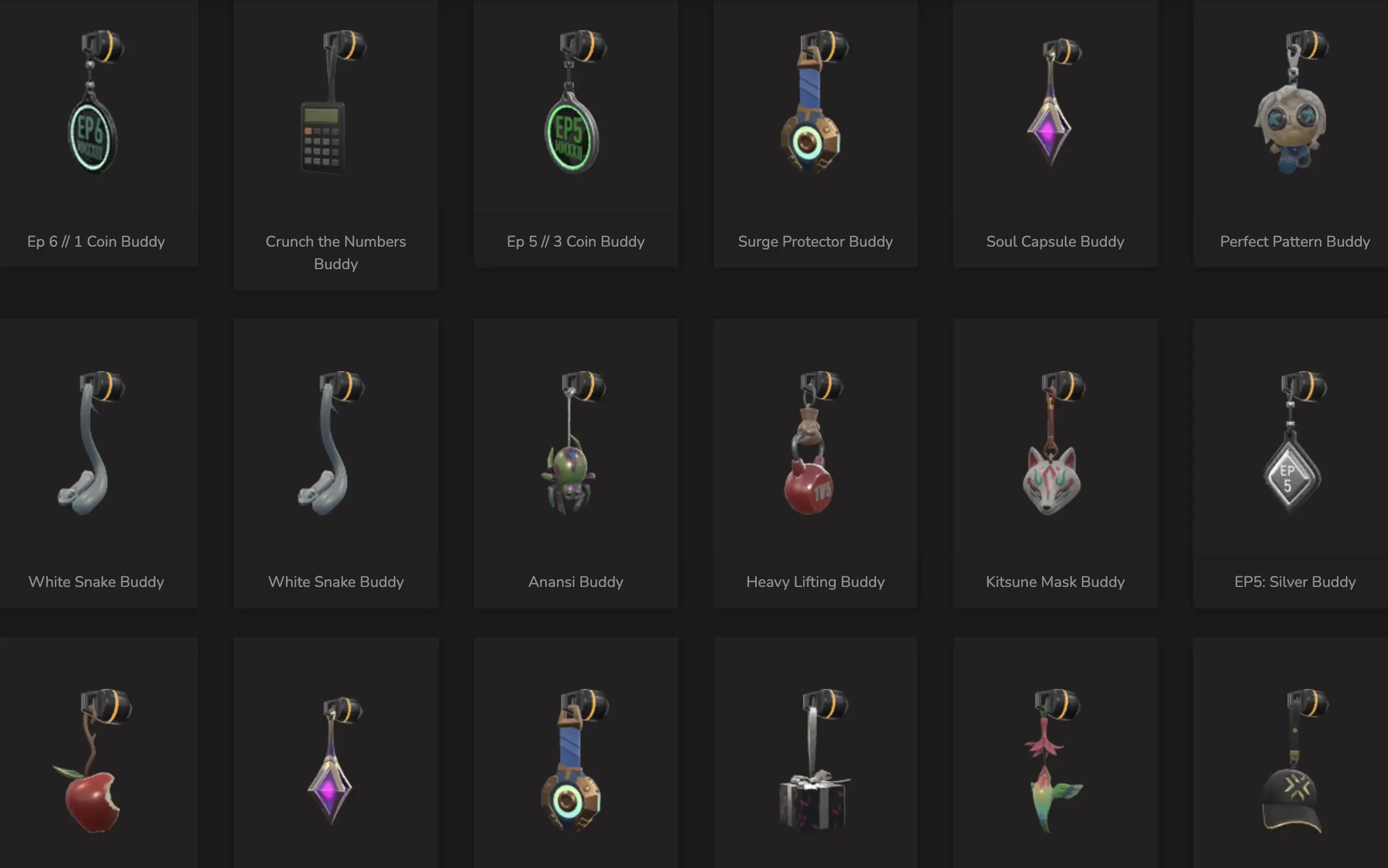1388x868 pixels.
Task: Select the black gift box buddy
Action: (814, 761)
